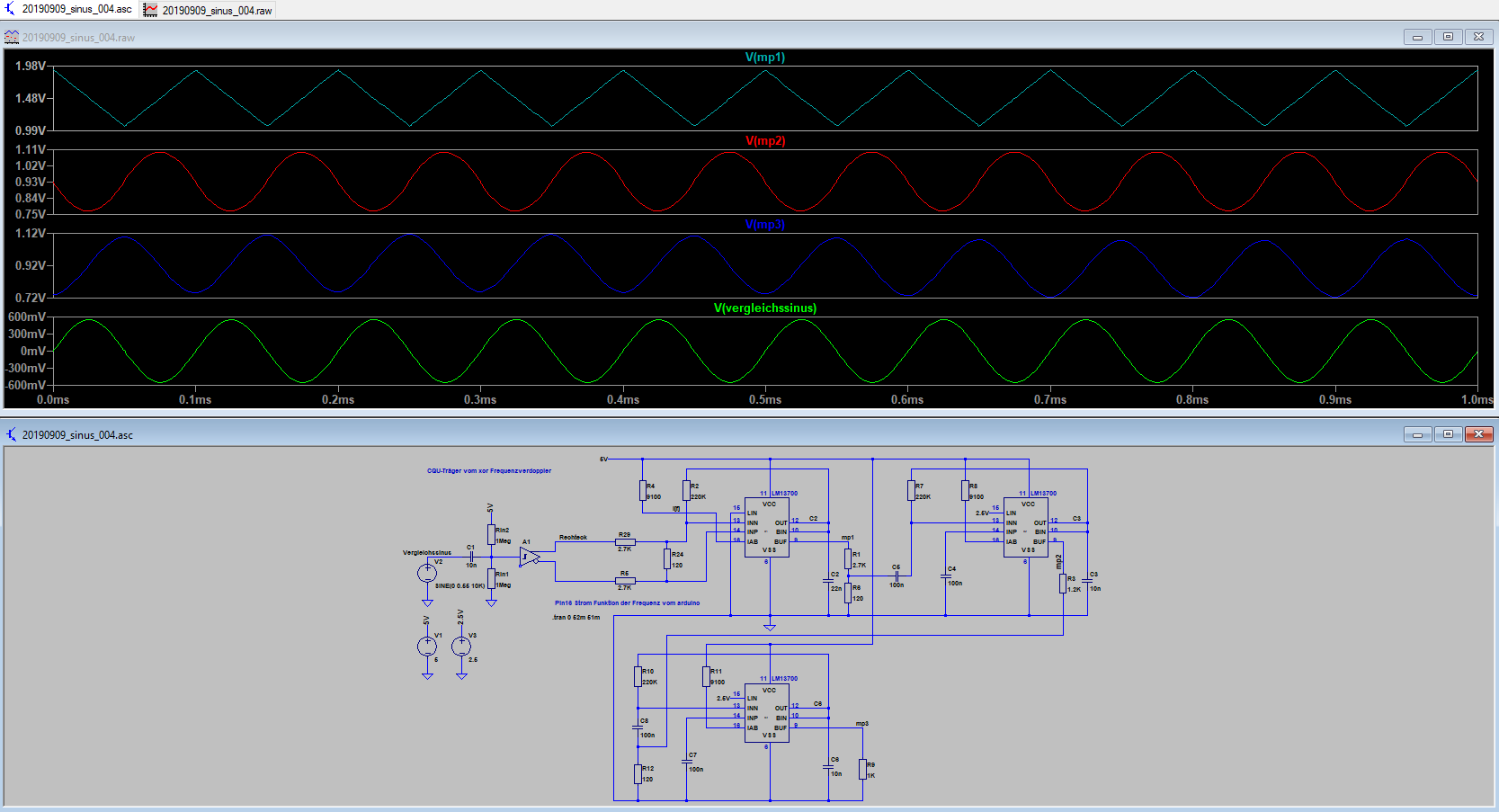Screen dimensions: 1499x812
Task: Click the schematic window title bar icon
Action: (x=12, y=434)
